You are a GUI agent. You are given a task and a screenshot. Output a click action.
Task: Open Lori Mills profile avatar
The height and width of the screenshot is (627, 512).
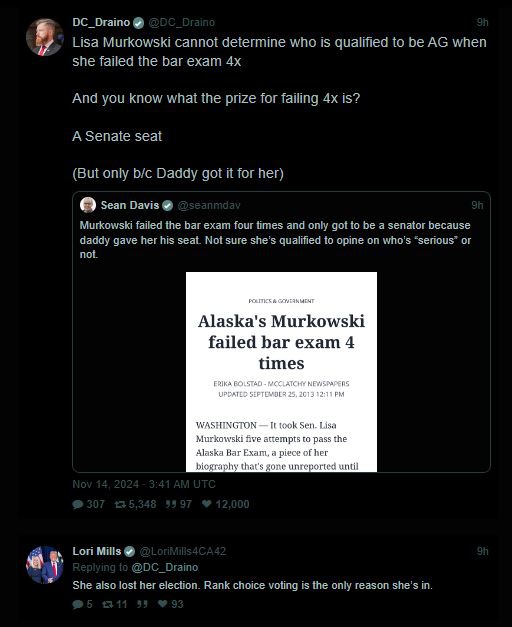point(44,565)
